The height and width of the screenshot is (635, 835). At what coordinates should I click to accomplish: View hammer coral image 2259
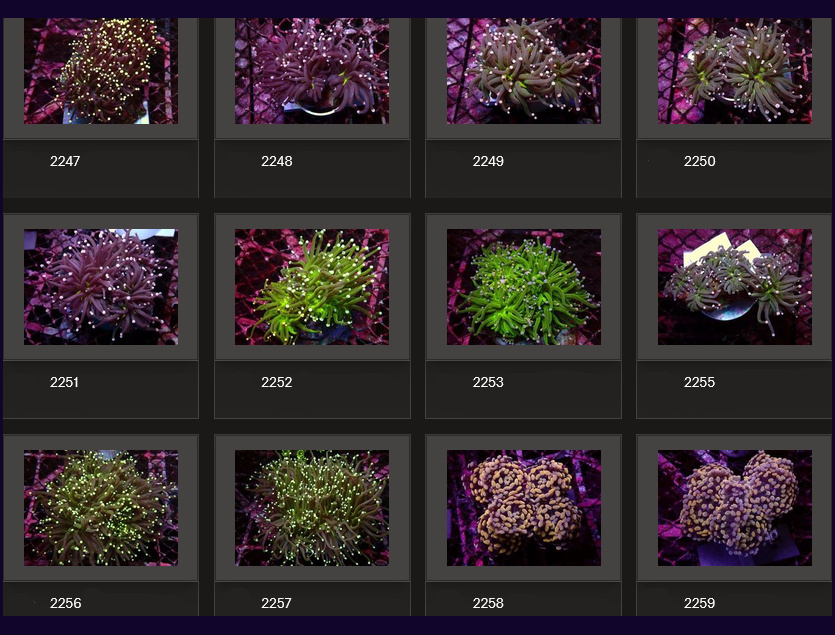click(735, 508)
